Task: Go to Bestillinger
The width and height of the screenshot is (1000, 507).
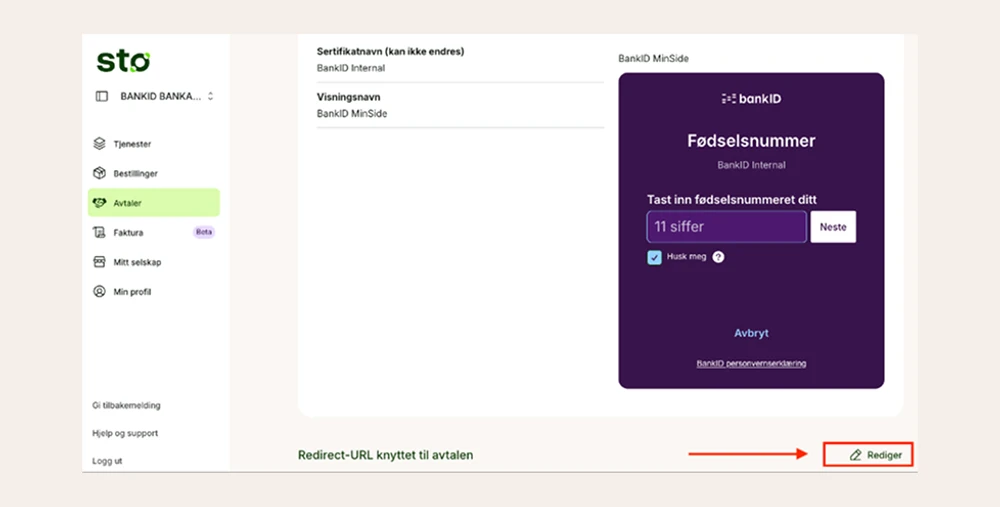Action: pyautogui.click(x=135, y=173)
